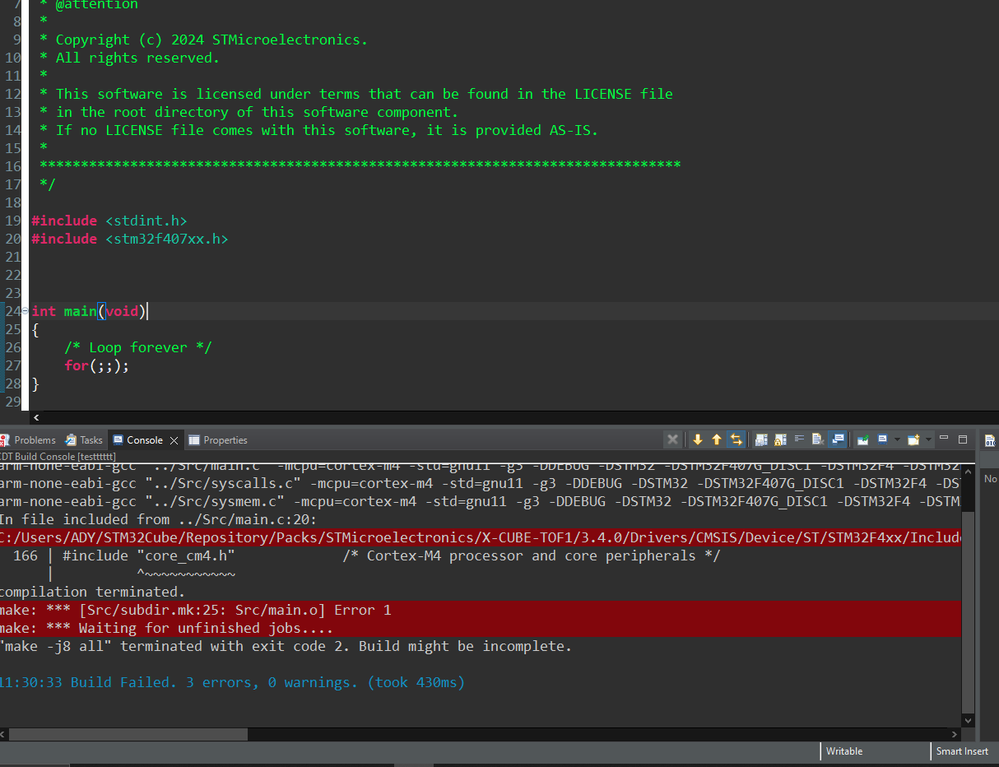
Task: Click the syscalls.c compile command line
Action: click(480, 484)
